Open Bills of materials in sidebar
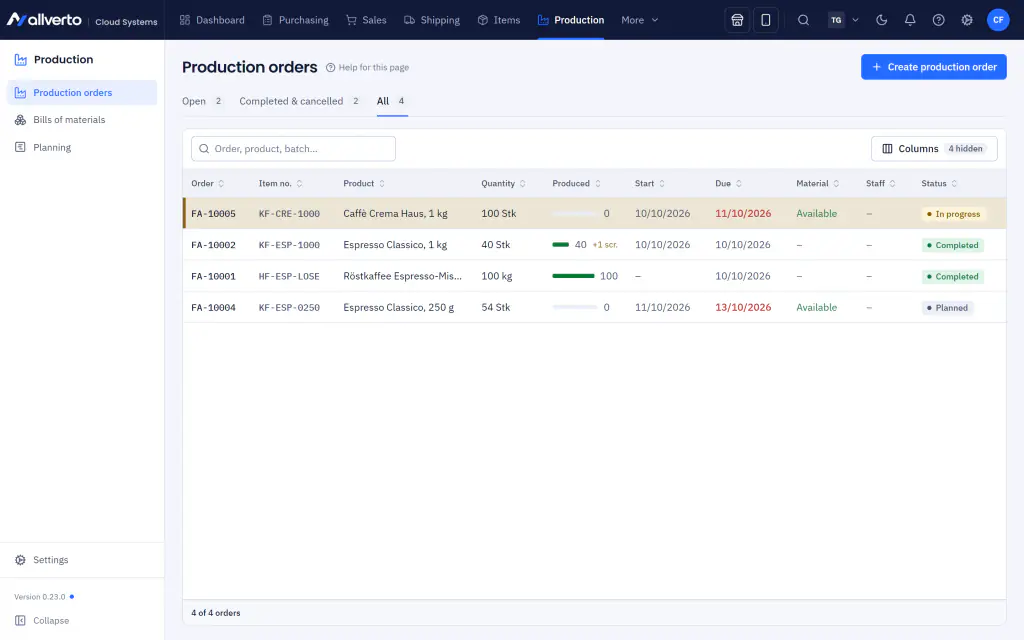1024x640 pixels. click(x=82, y=120)
